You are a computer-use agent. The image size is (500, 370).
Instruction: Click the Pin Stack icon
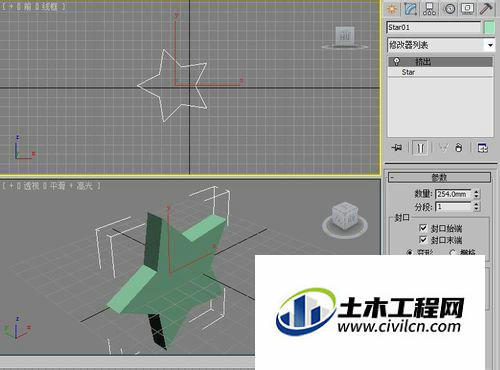click(x=397, y=147)
